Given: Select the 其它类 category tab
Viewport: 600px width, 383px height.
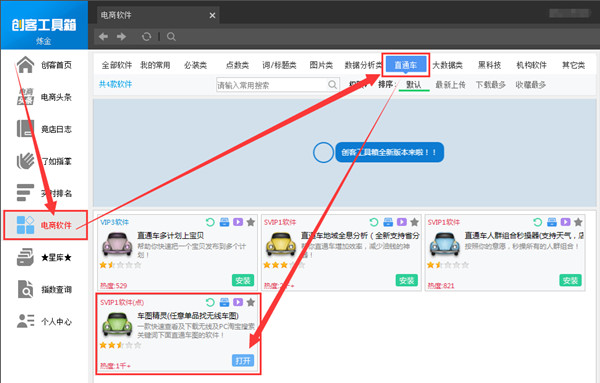Looking at the screenshot, I should [573, 65].
